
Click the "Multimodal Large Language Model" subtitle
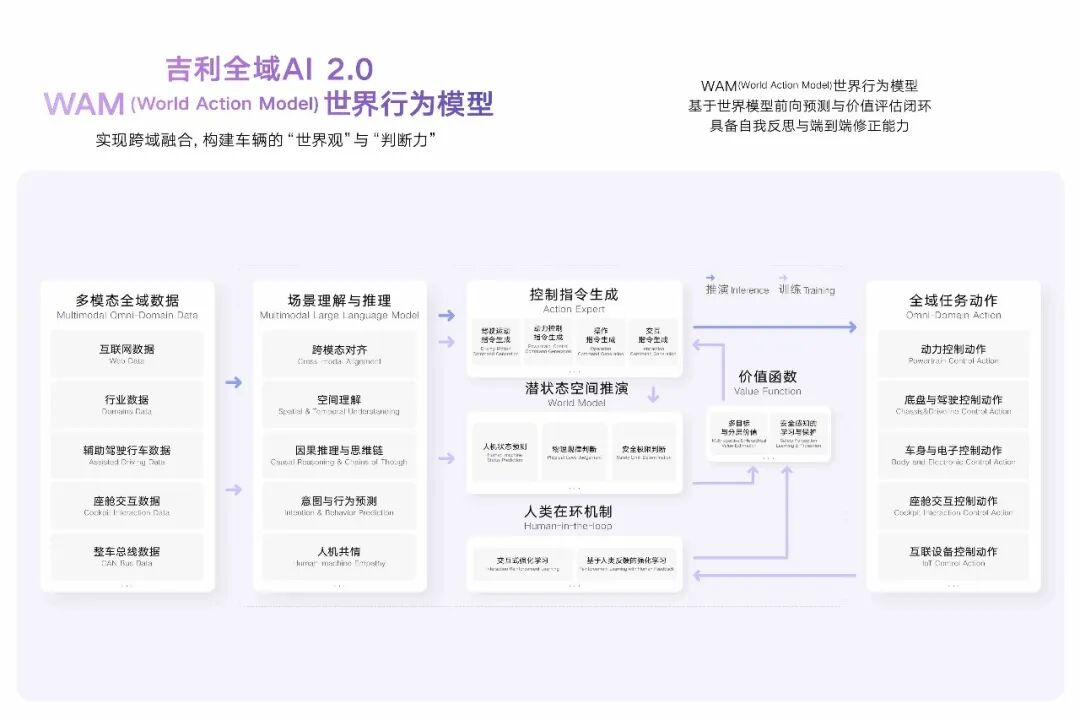(340, 316)
